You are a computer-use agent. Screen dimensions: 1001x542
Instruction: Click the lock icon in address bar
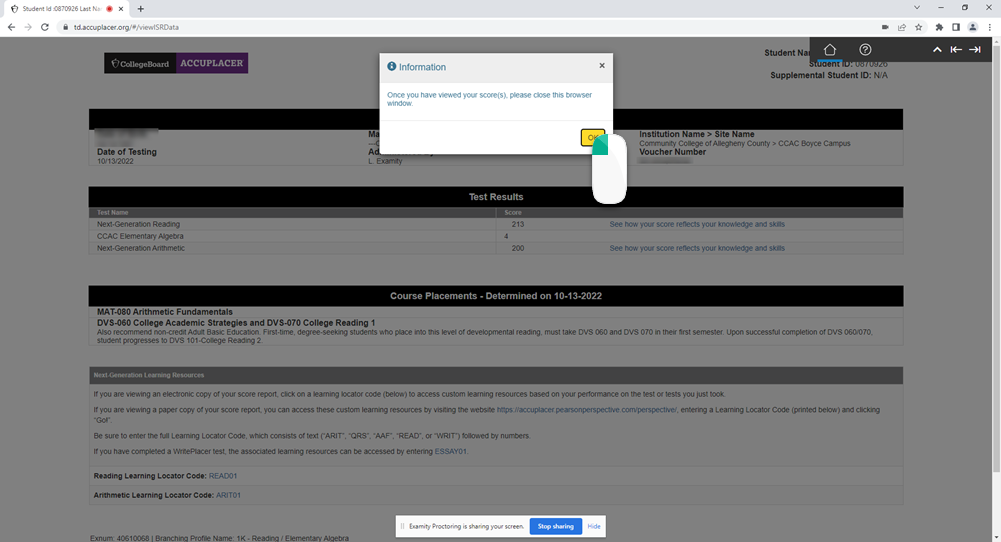66,27
